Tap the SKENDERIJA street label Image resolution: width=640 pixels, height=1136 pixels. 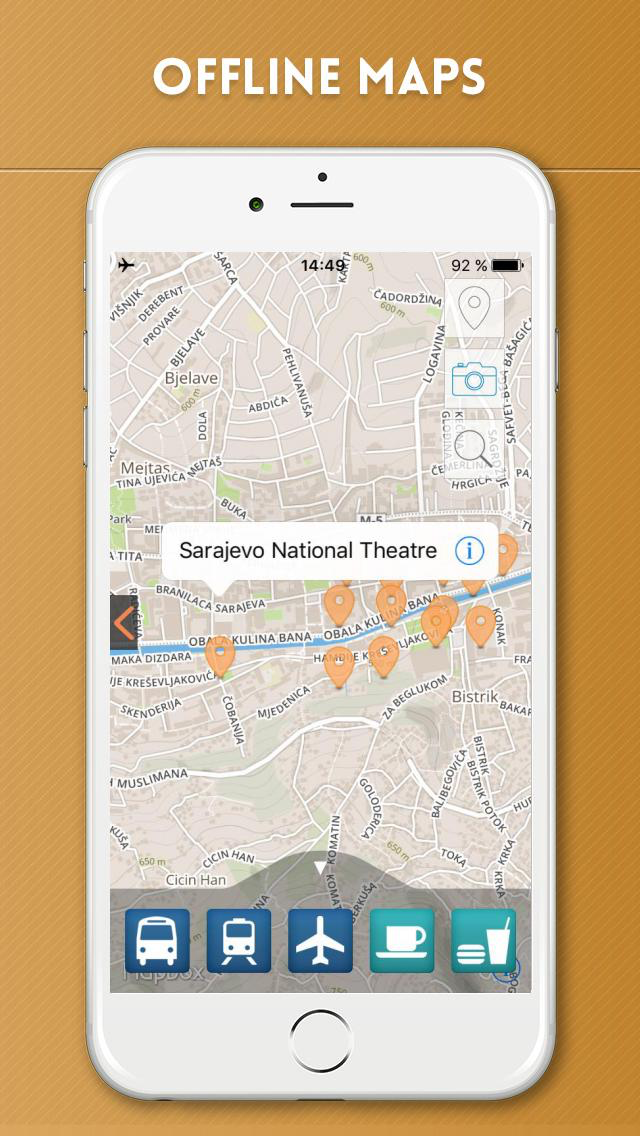pos(151,706)
